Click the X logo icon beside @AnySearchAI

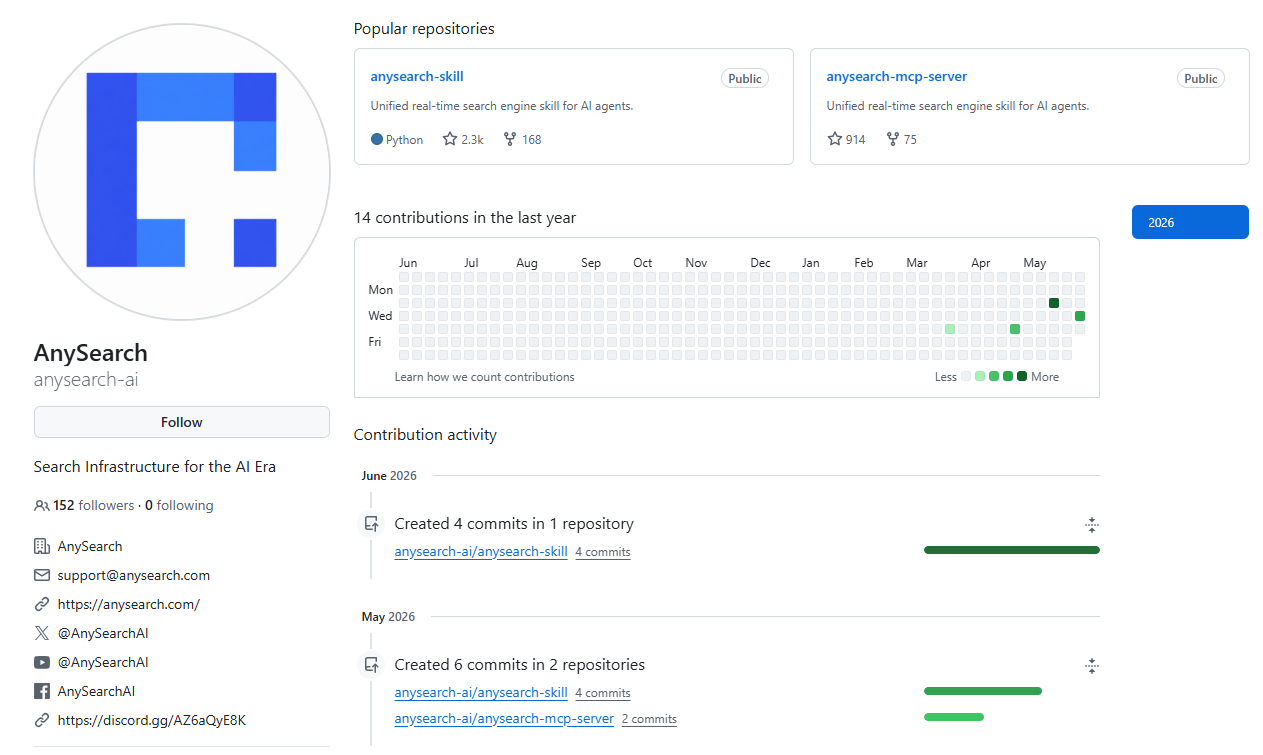(42, 633)
